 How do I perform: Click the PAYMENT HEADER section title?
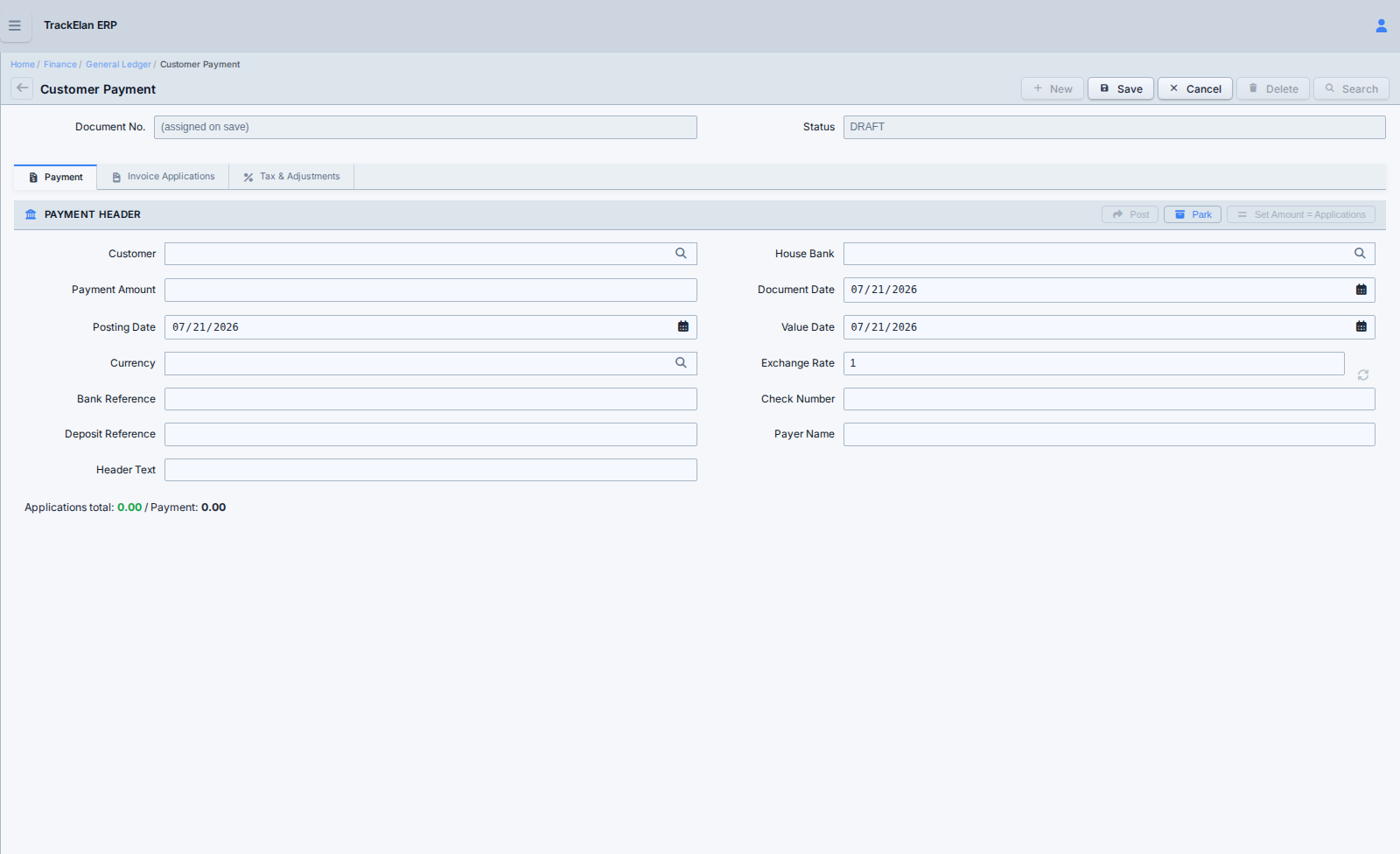click(93, 214)
